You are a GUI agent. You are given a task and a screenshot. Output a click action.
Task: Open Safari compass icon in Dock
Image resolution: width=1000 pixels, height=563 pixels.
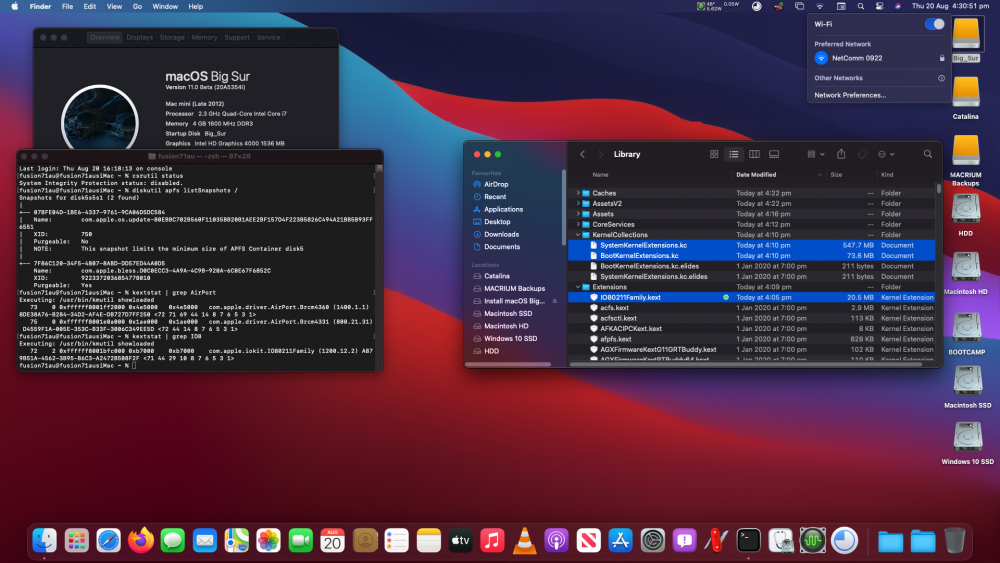point(108,541)
